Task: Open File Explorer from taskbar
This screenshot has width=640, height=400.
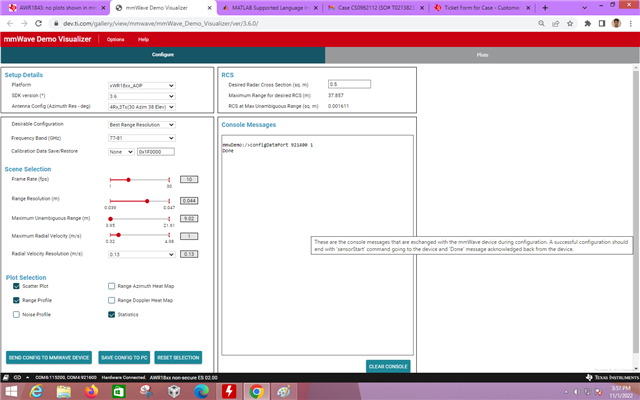Action: point(64,392)
